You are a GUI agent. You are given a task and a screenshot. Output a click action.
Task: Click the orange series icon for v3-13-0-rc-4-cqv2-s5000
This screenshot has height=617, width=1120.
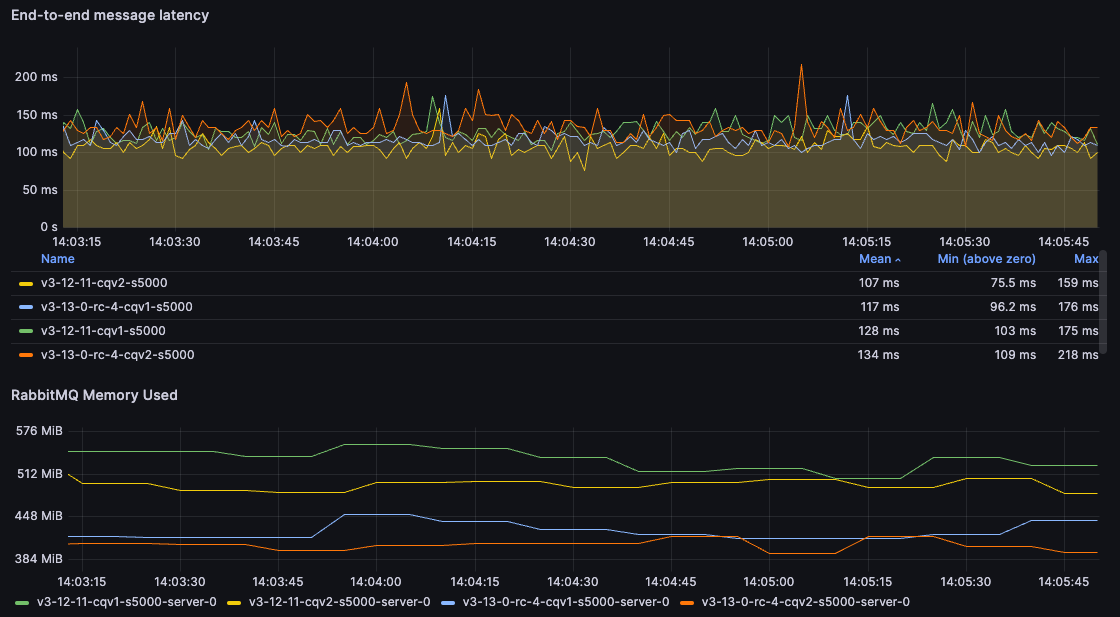[x=26, y=355]
